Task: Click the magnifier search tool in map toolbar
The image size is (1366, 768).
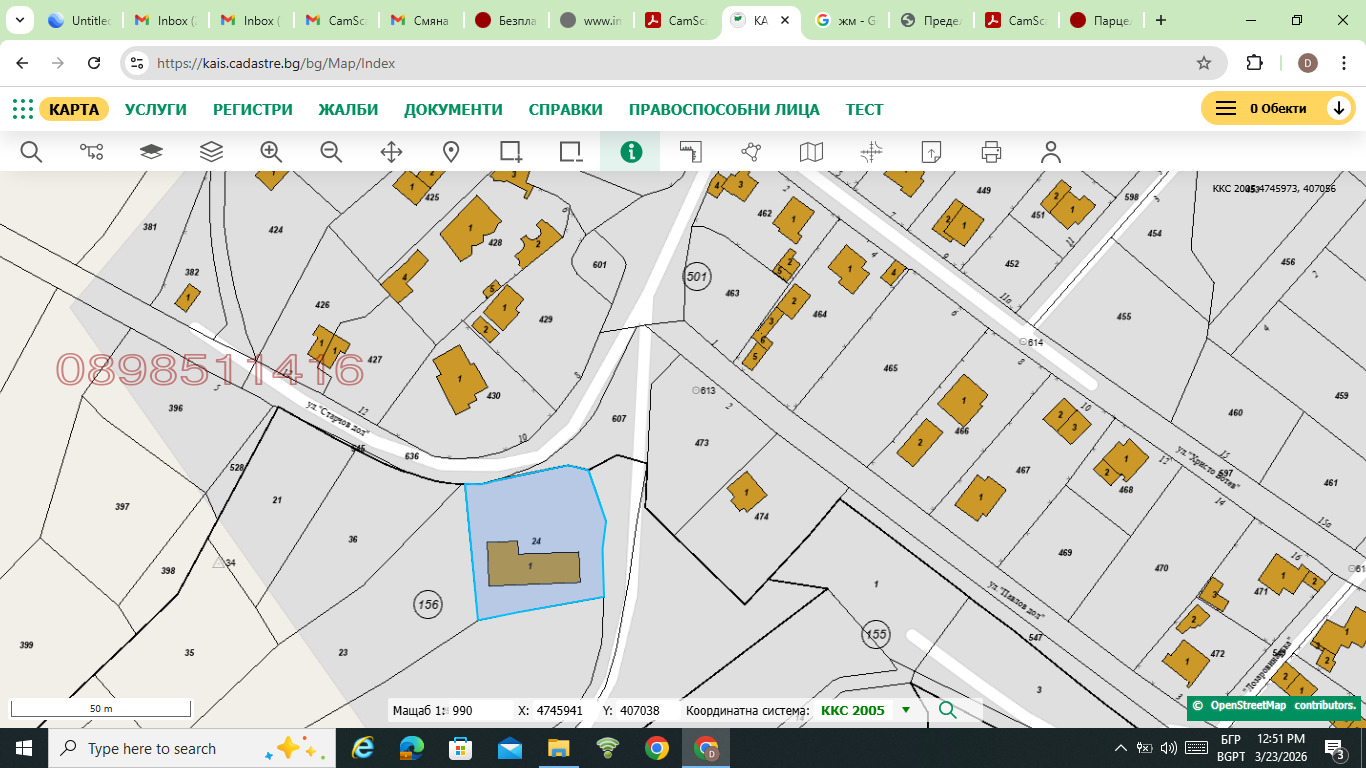Action: [31, 152]
